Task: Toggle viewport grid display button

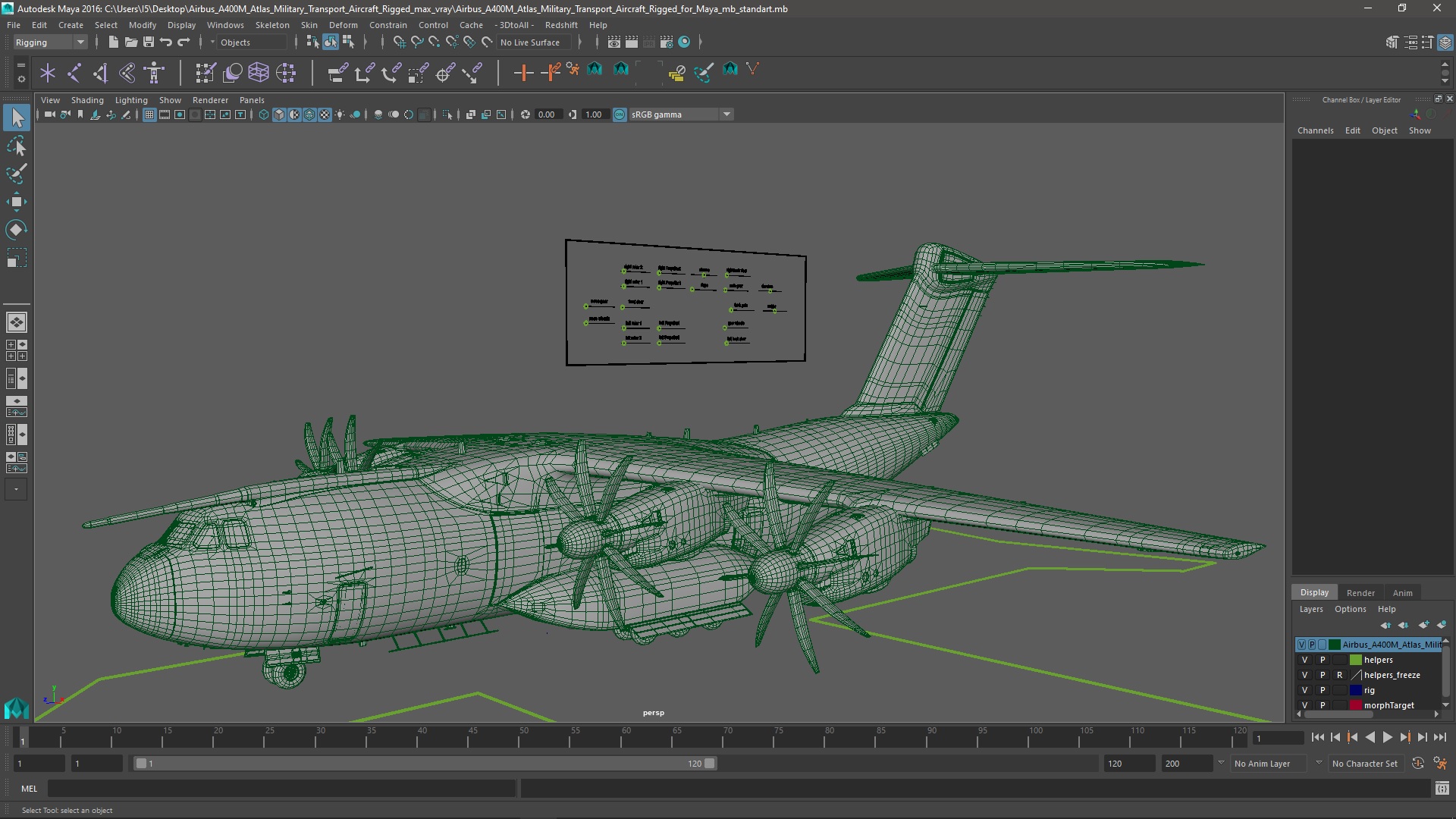Action: 149,115
